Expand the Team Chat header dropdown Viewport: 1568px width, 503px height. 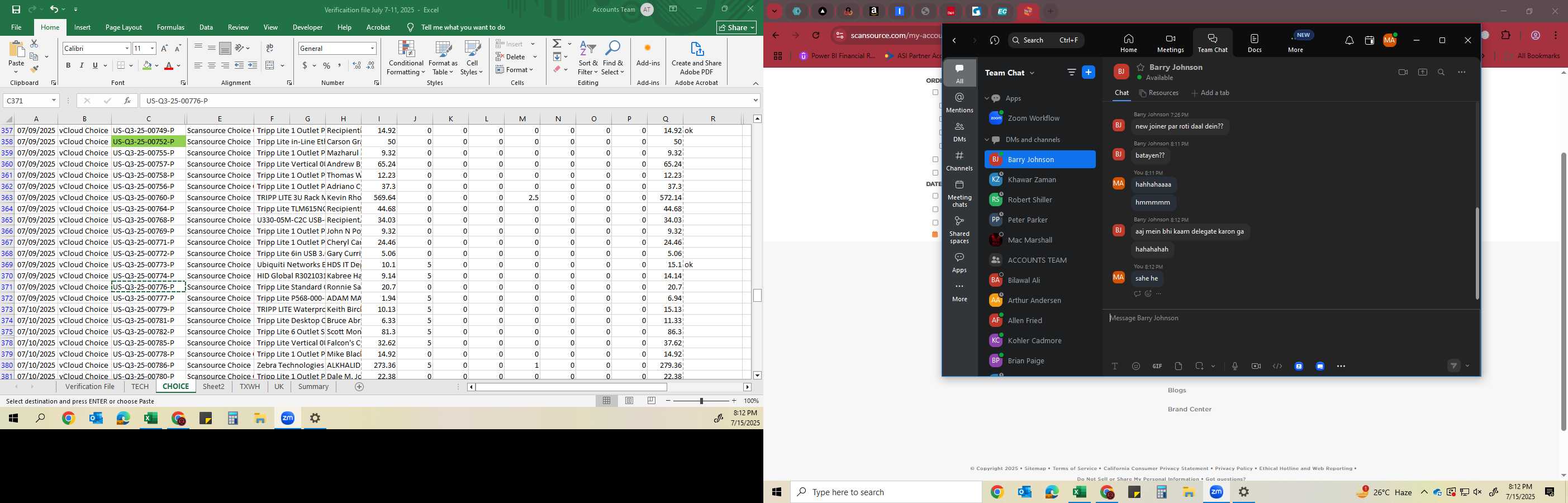coord(1032,73)
